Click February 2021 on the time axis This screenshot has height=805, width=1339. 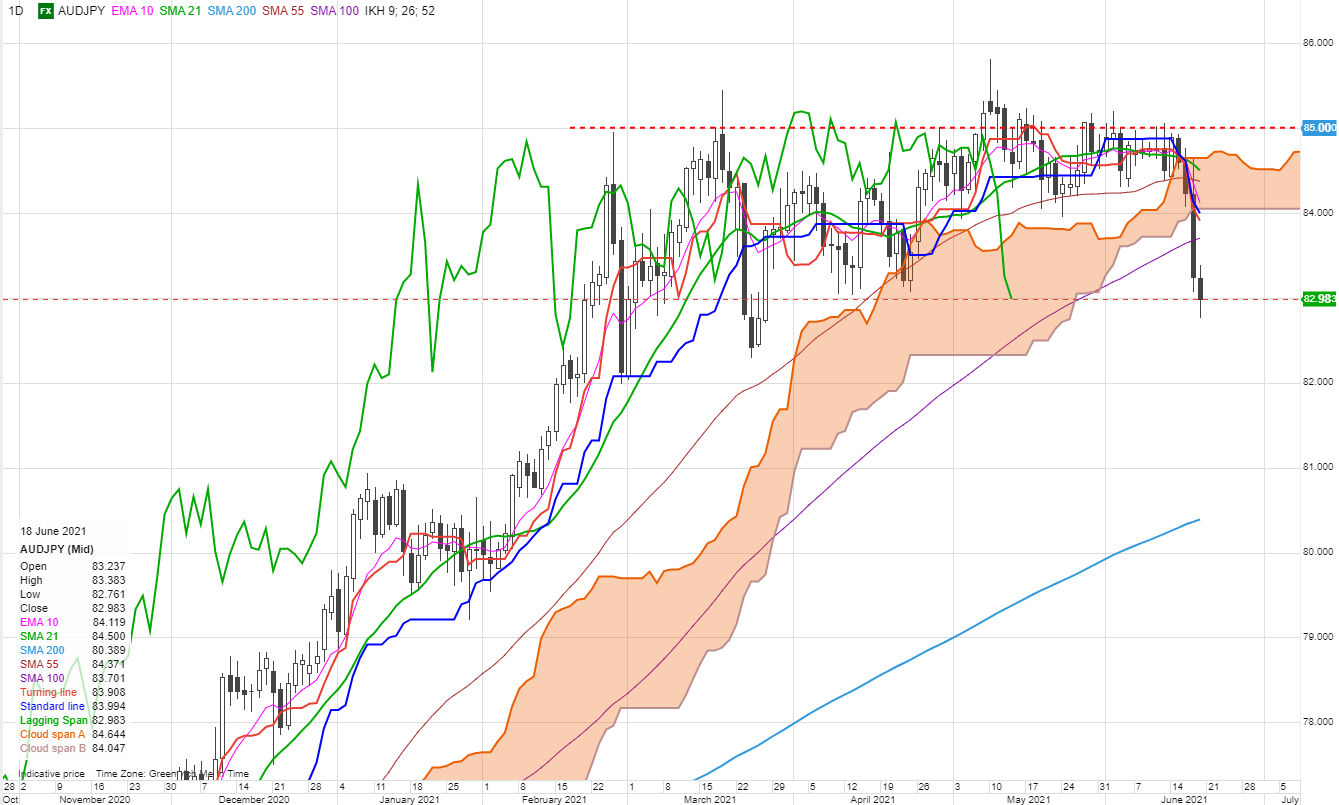pos(555,799)
